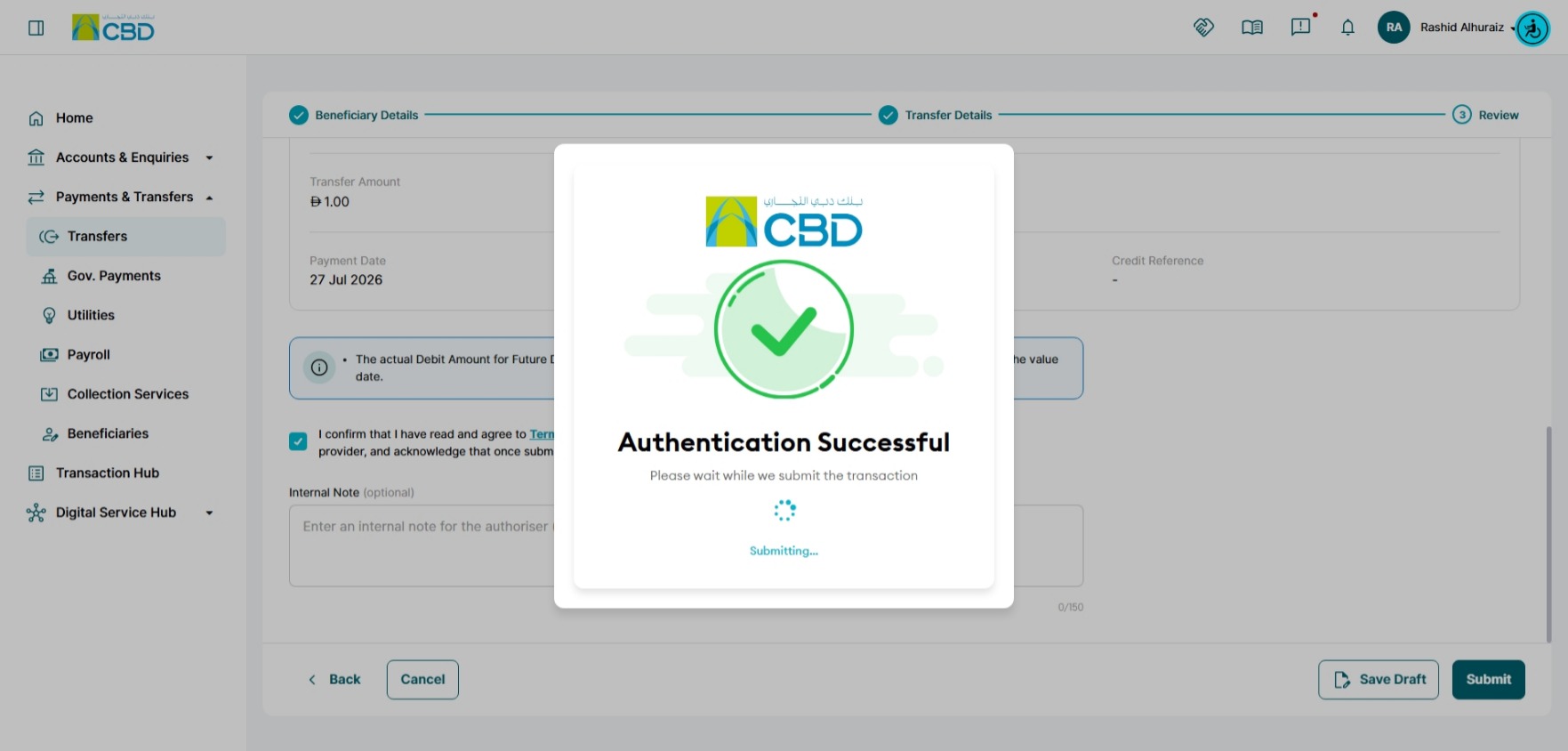
Task: Click the Beneficiary Details completed checkmark
Action: click(x=299, y=115)
